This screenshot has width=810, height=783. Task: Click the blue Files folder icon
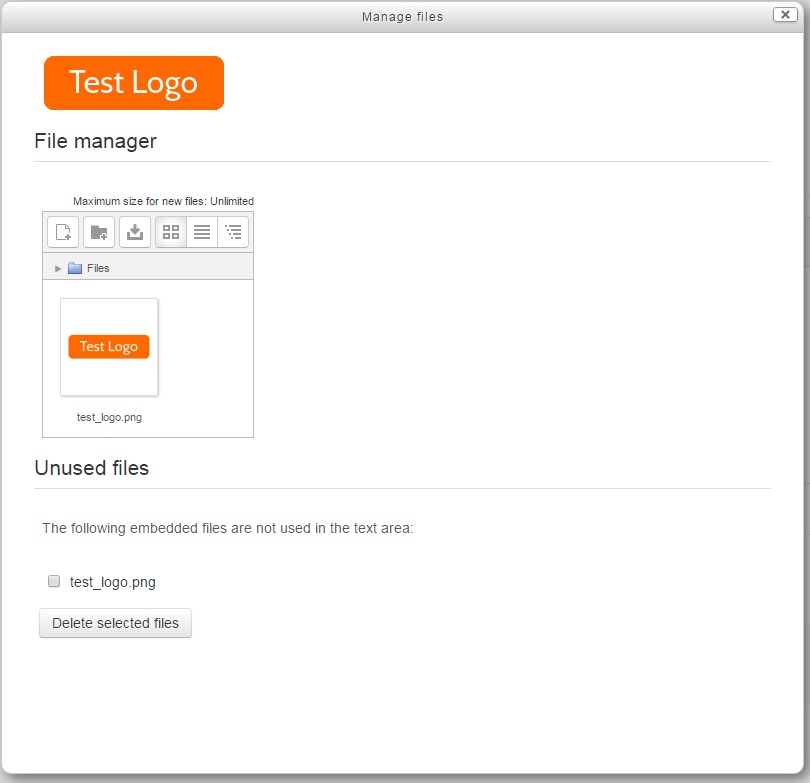click(75, 268)
